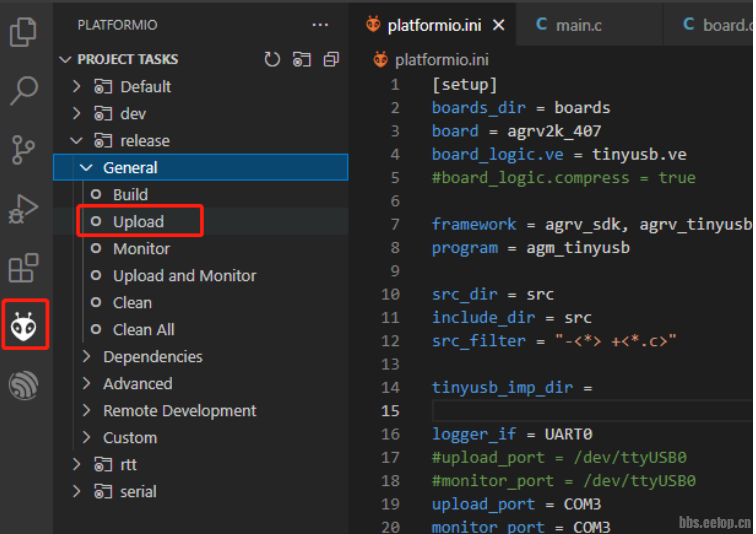Expand the Custom group
756x534 pixels.
click(86, 437)
